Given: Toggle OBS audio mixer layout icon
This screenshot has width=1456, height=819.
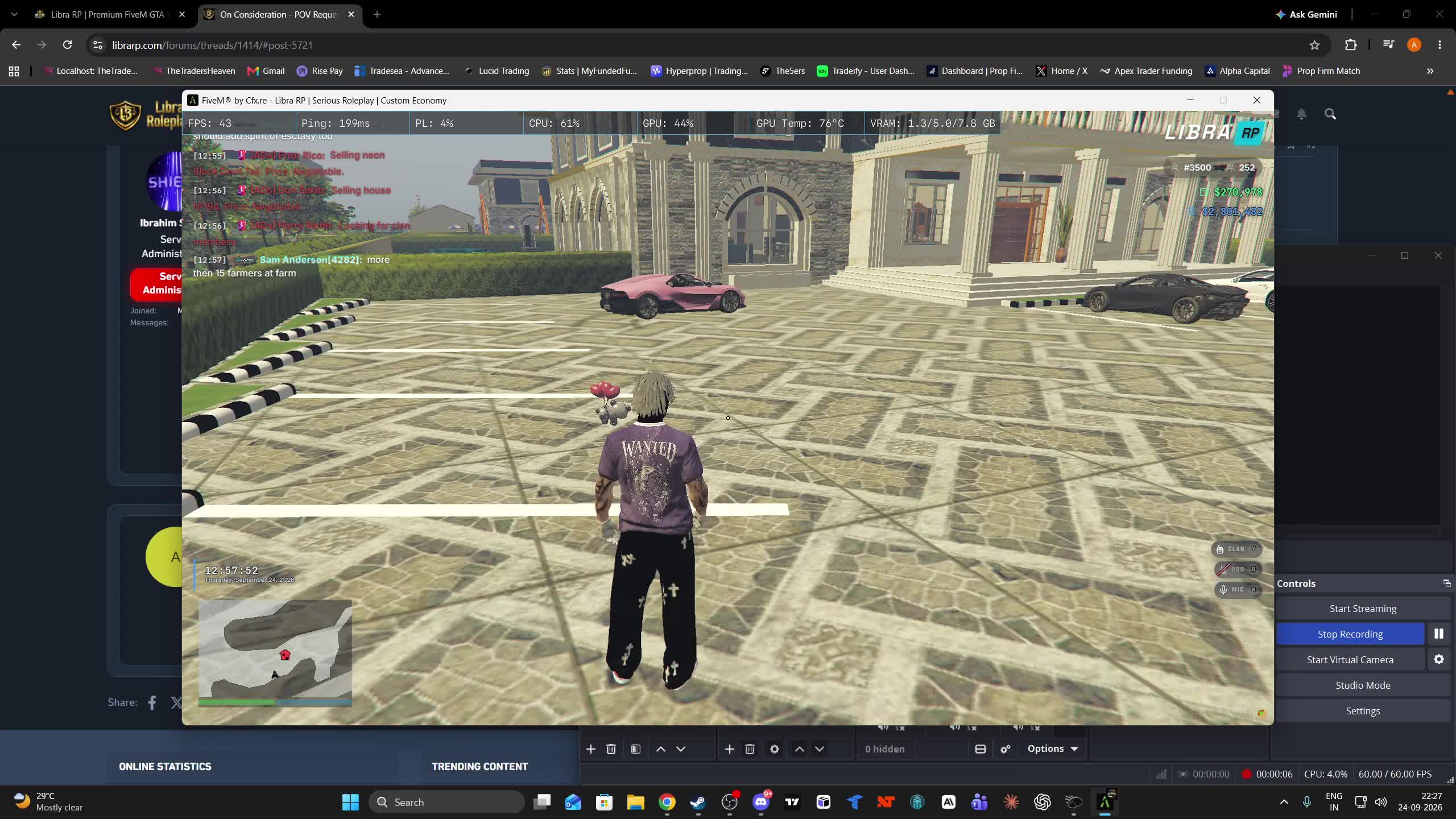Looking at the screenshot, I should click(981, 749).
